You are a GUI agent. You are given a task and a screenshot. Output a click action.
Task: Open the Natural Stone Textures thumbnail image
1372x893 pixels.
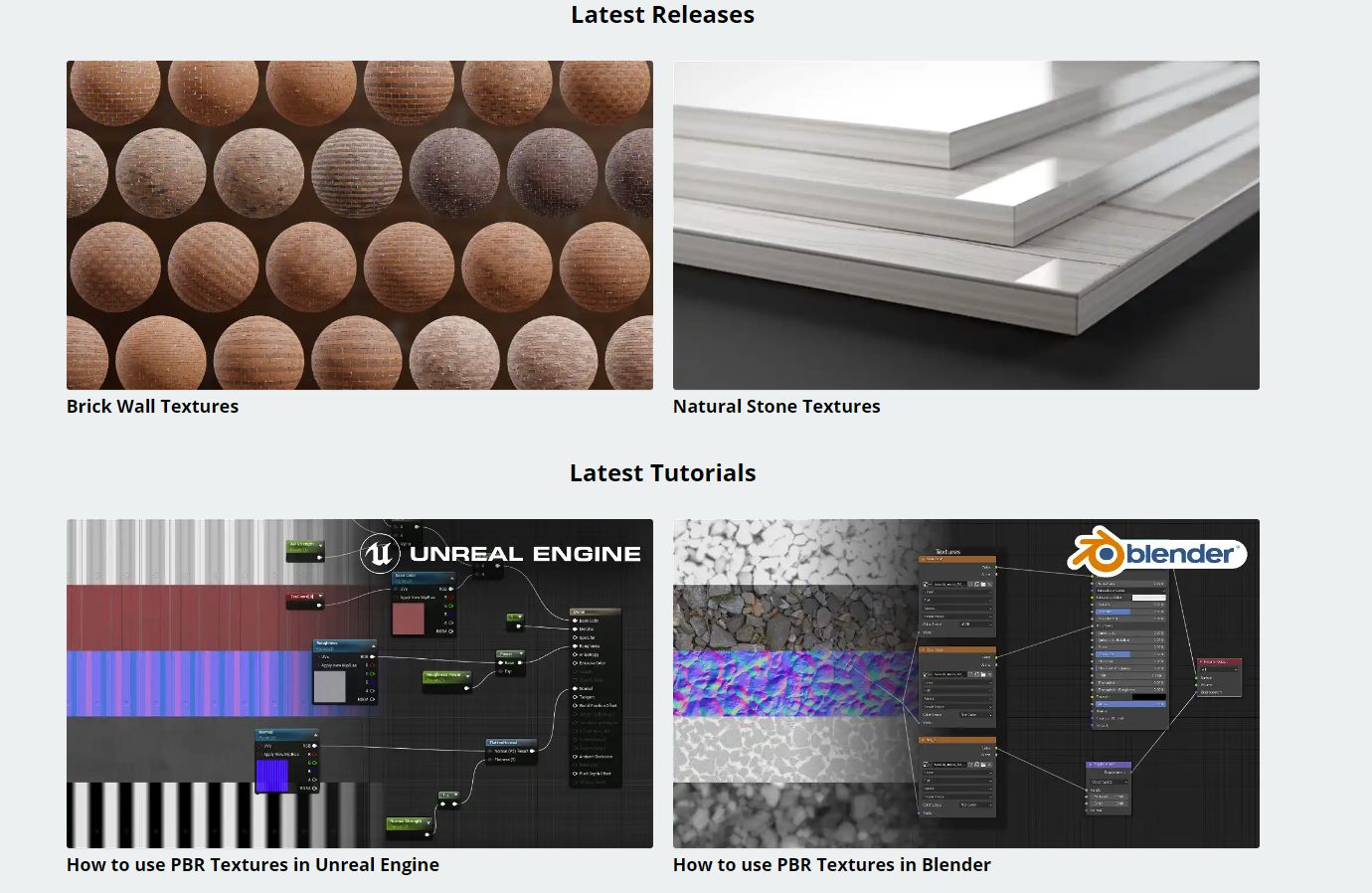click(965, 225)
